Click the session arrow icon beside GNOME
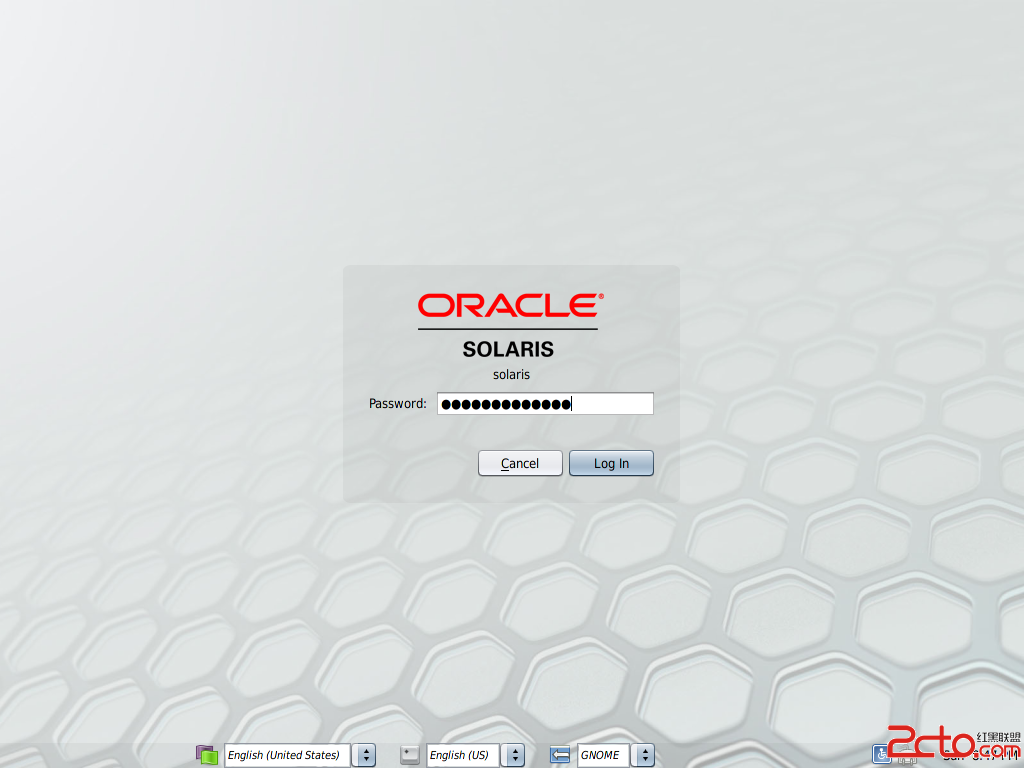Viewport: 1024px width, 768px height. click(560, 755)
